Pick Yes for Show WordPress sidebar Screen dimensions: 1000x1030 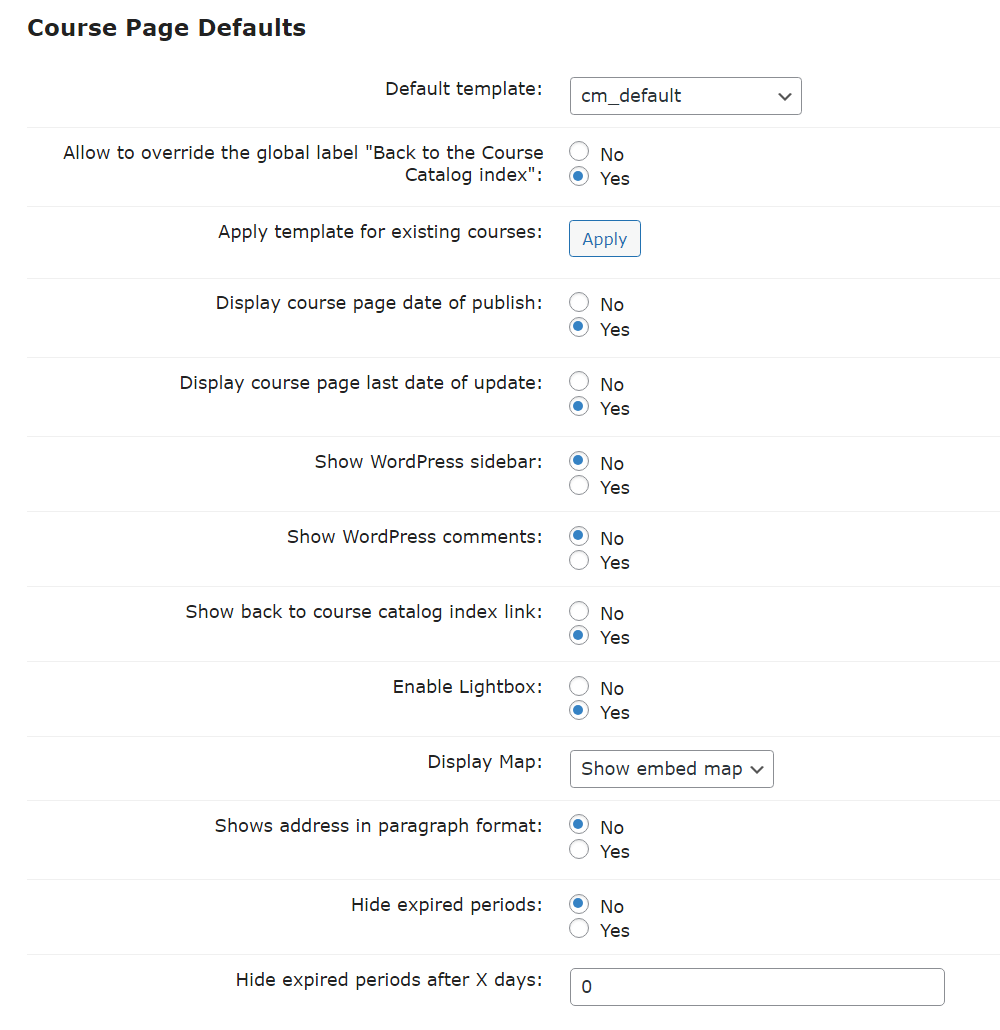[579, 486]
